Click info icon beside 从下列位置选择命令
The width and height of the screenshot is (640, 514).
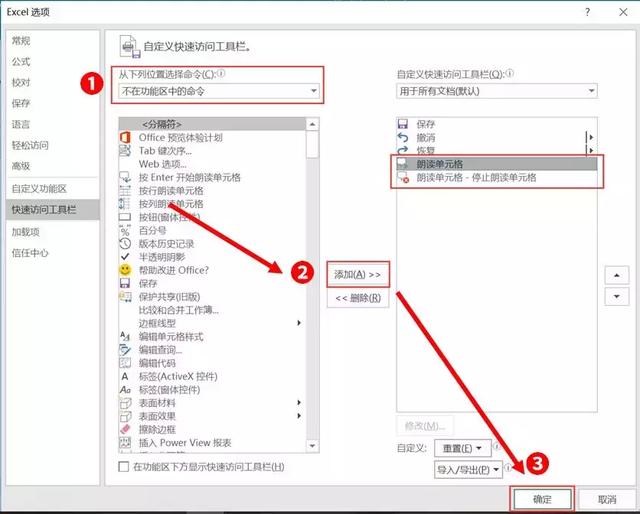221,73
